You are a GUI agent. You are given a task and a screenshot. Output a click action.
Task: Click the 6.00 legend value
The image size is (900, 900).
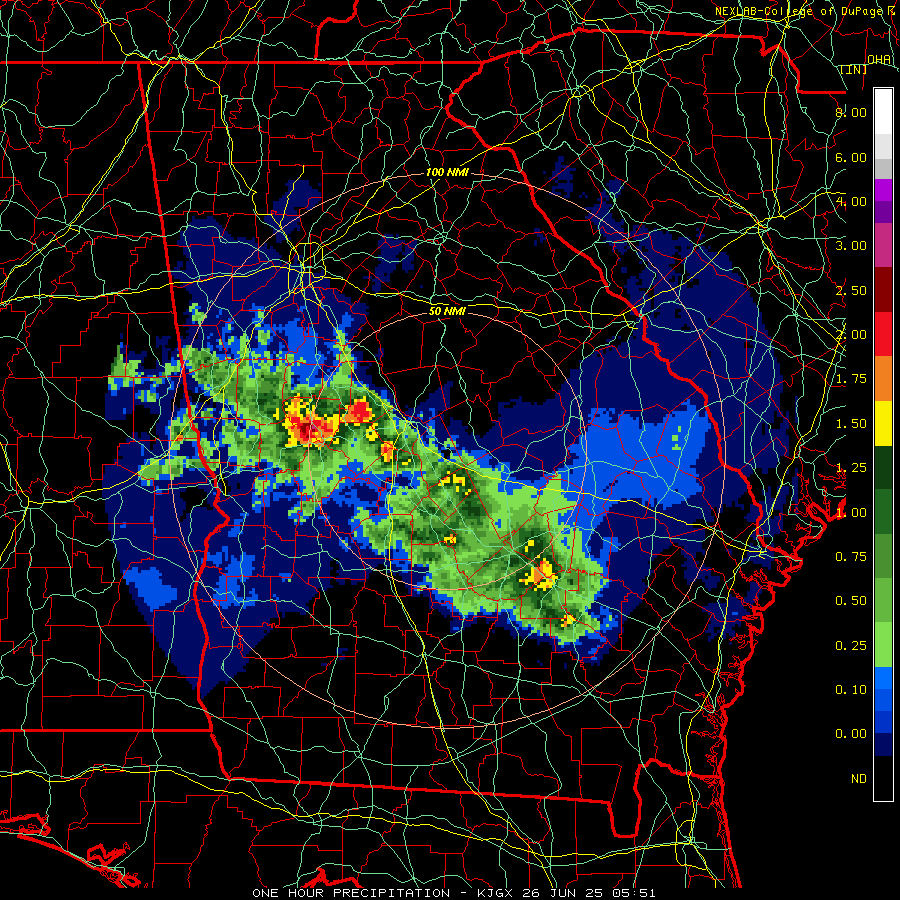pos(851,157)
